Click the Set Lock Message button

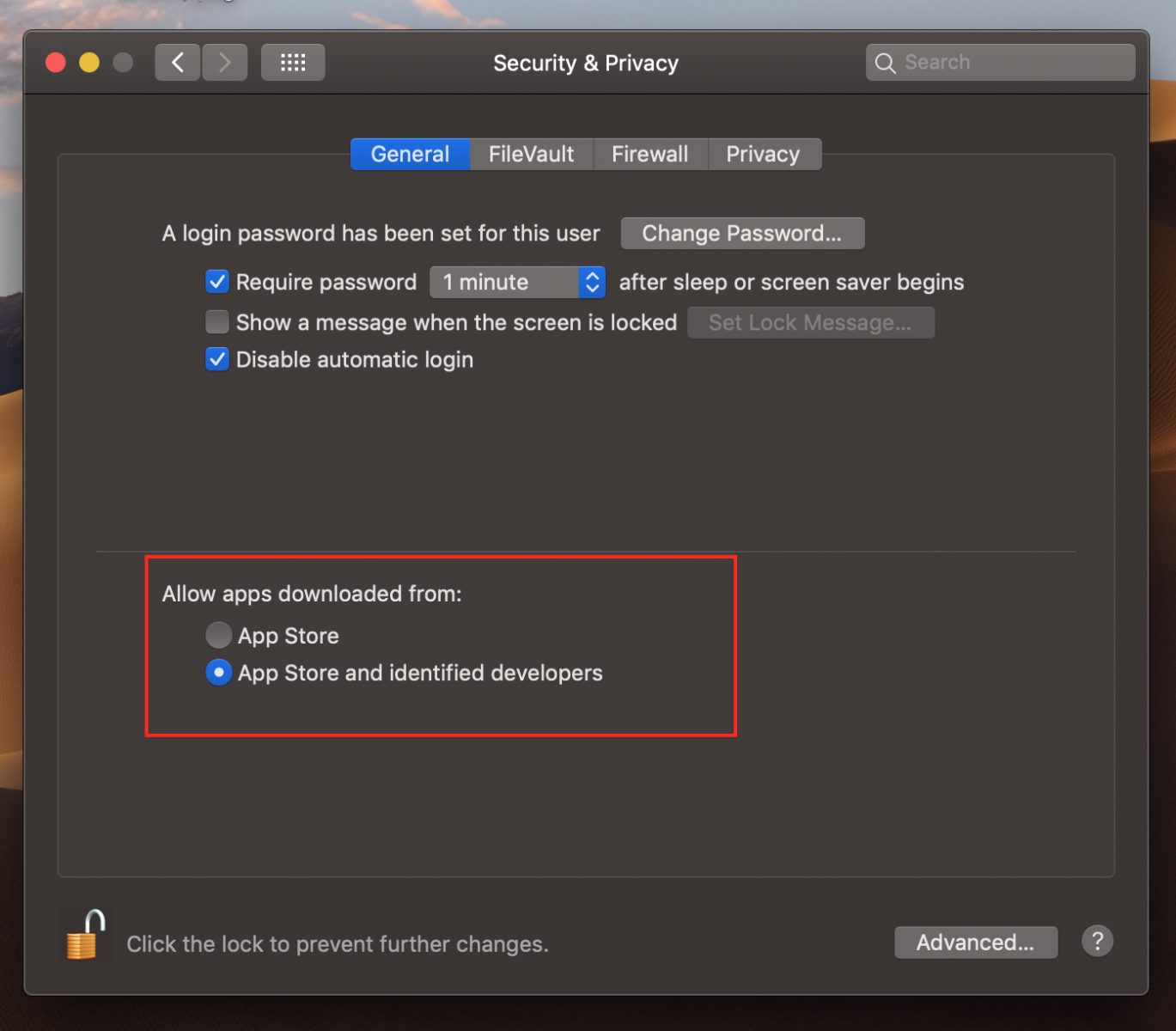[x=810, y=323]
